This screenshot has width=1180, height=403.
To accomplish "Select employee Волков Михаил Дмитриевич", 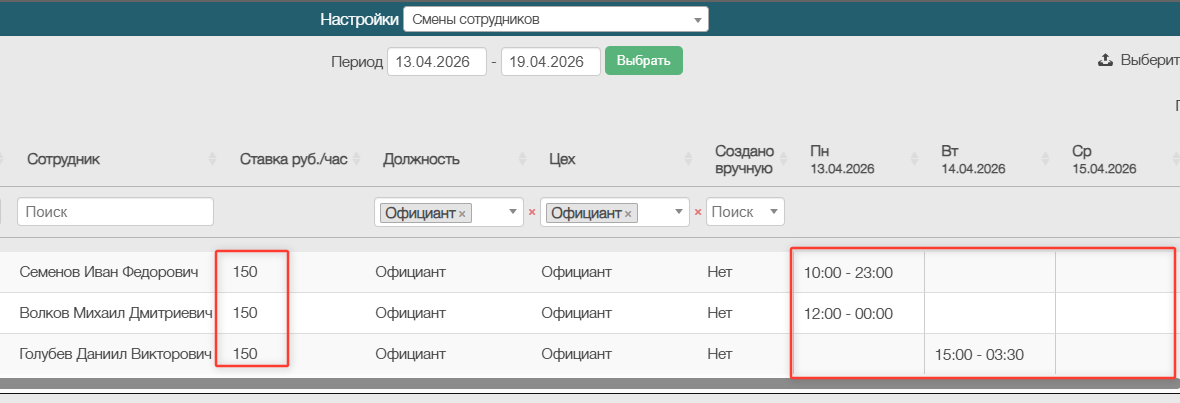I will coord(116,313).
